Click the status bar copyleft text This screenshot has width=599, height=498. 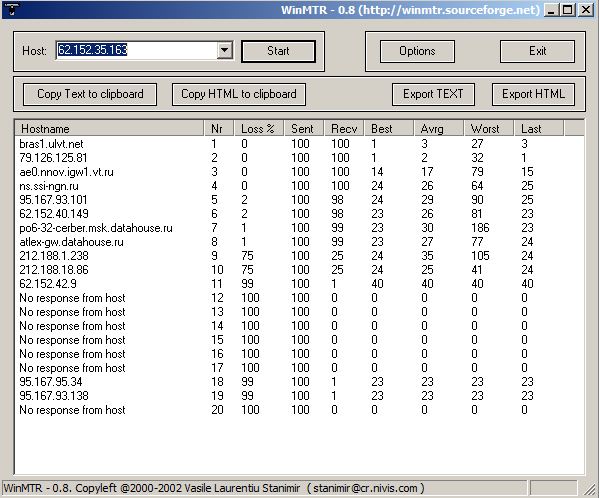point(214,488)
